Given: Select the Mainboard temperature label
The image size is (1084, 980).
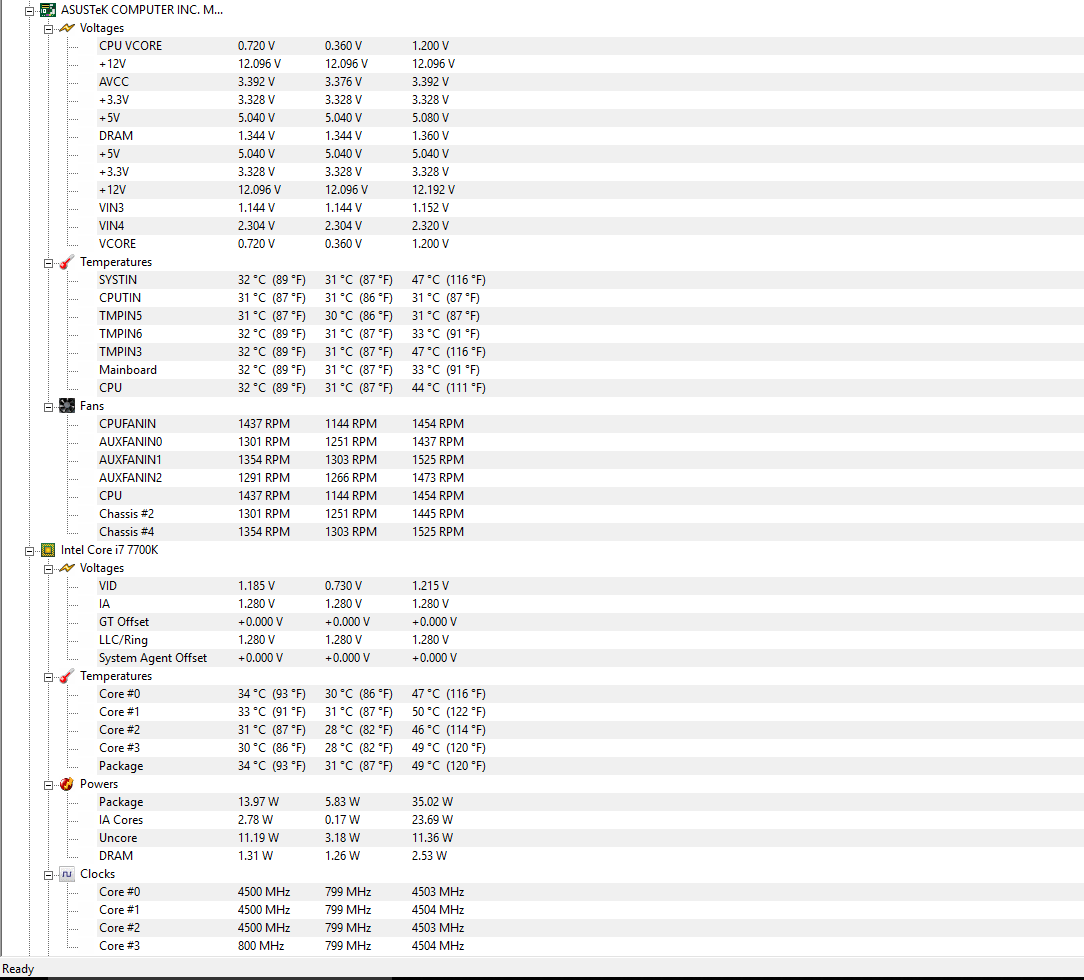Looking at the screenshot, I should pos(128,370).
